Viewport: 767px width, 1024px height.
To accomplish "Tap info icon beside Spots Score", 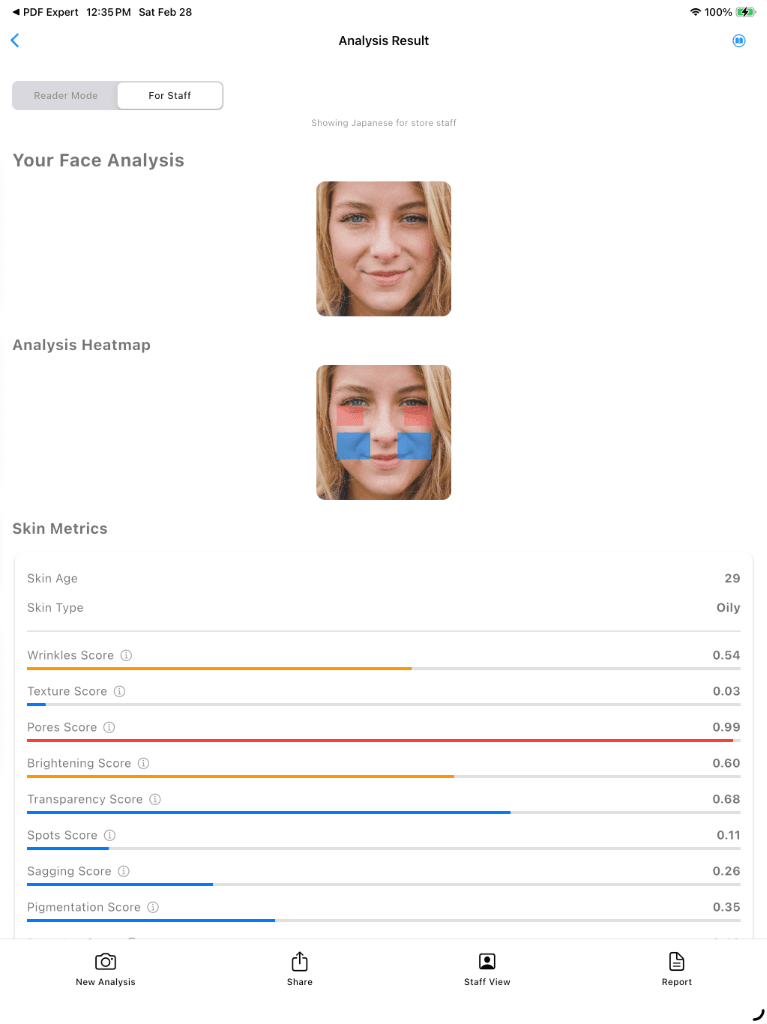I will [x=110, y=836].
